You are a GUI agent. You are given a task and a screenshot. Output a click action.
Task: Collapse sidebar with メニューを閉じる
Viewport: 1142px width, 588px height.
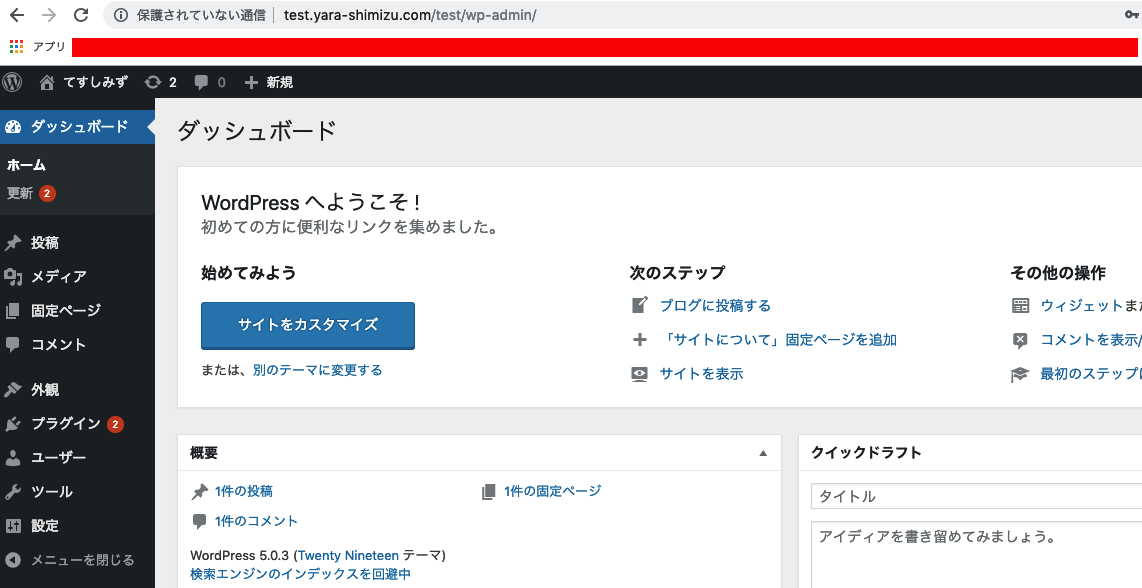(x=82, y=560)
